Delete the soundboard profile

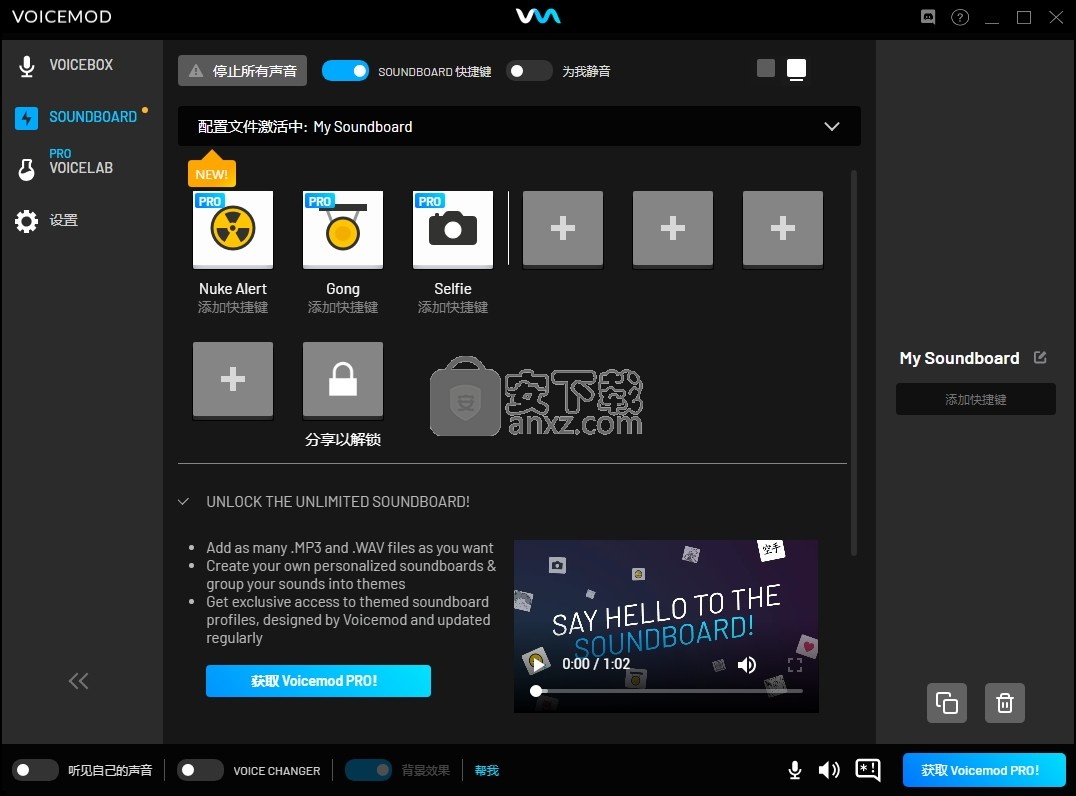1005,703
